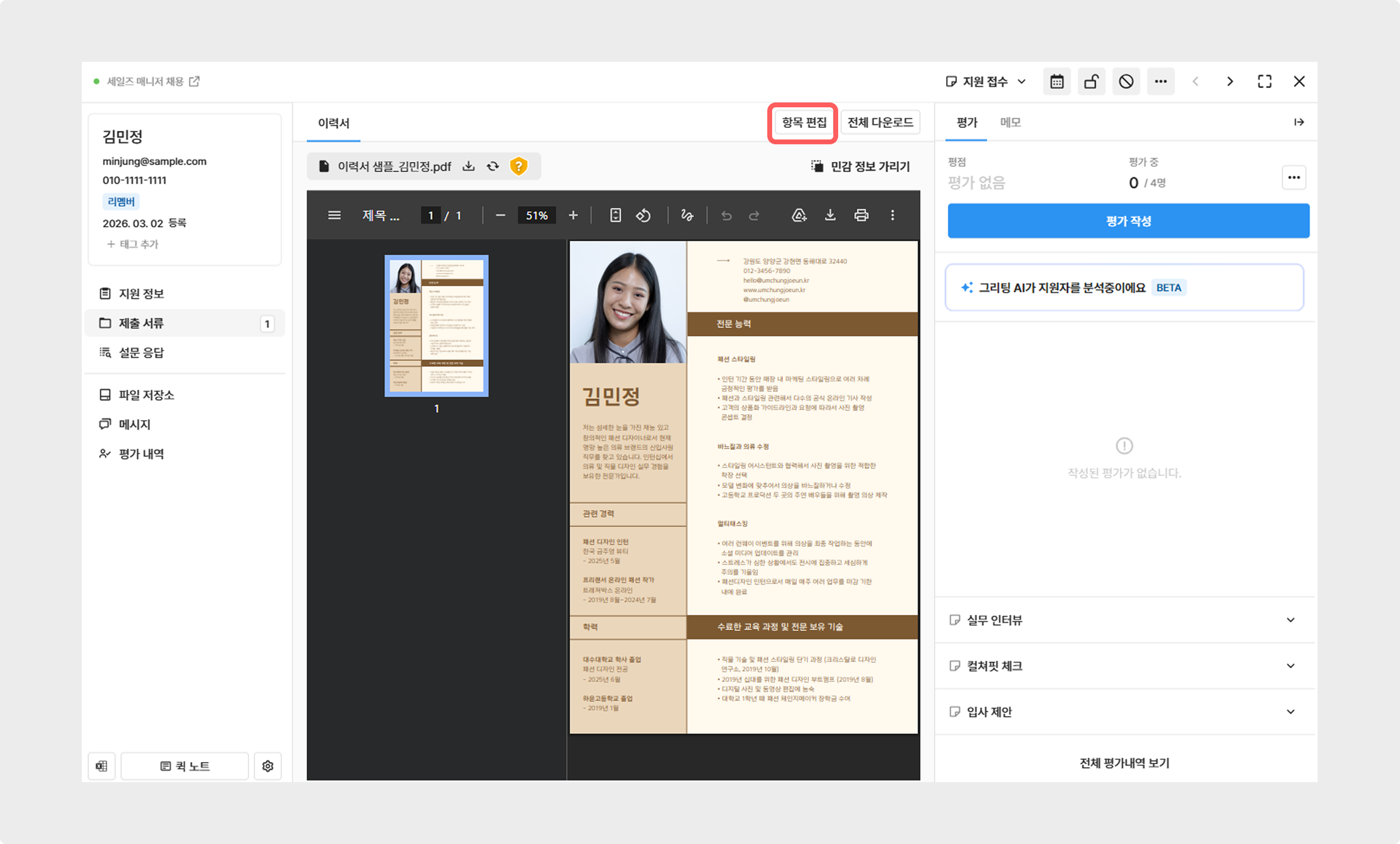Open the calendar schedule icon

coord(1057,81)
